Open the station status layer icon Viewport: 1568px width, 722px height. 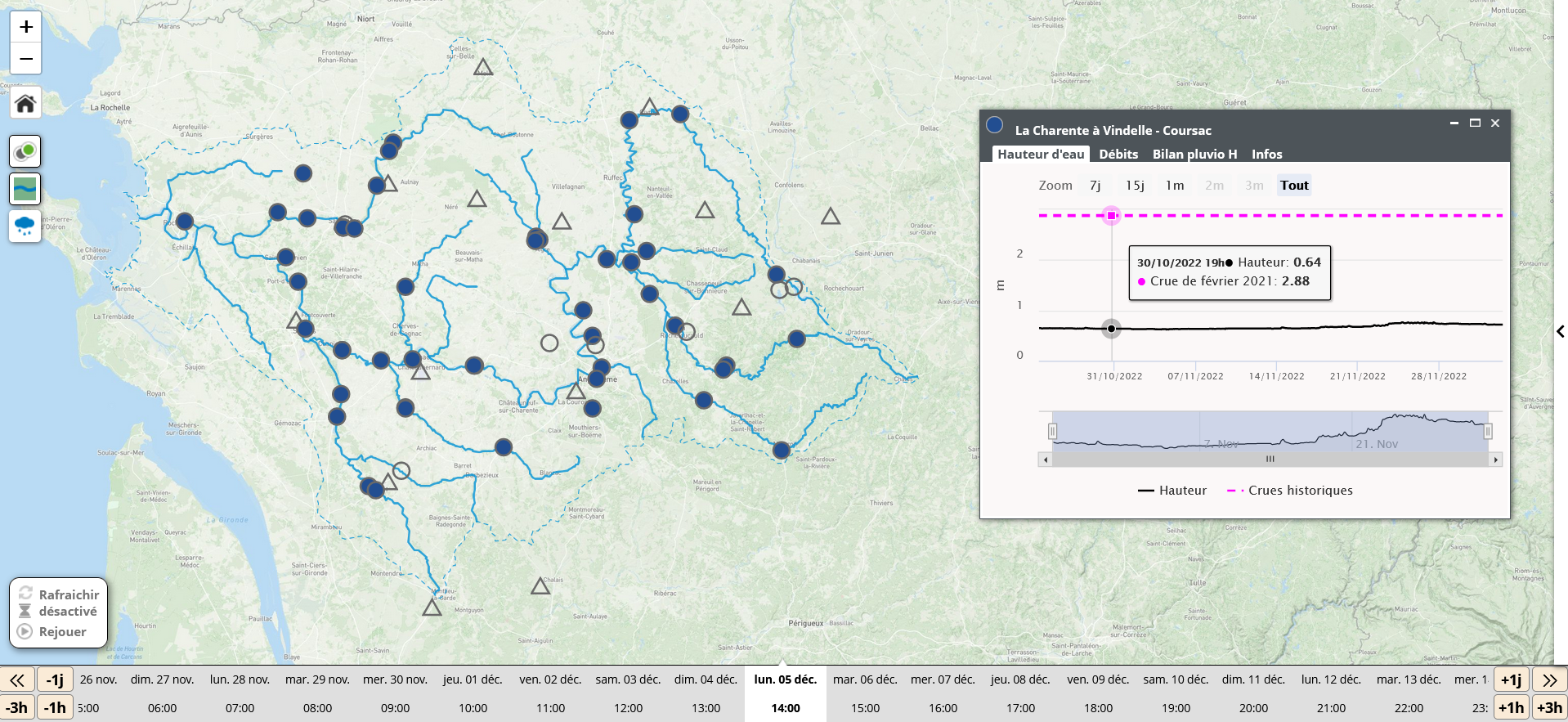25,151
